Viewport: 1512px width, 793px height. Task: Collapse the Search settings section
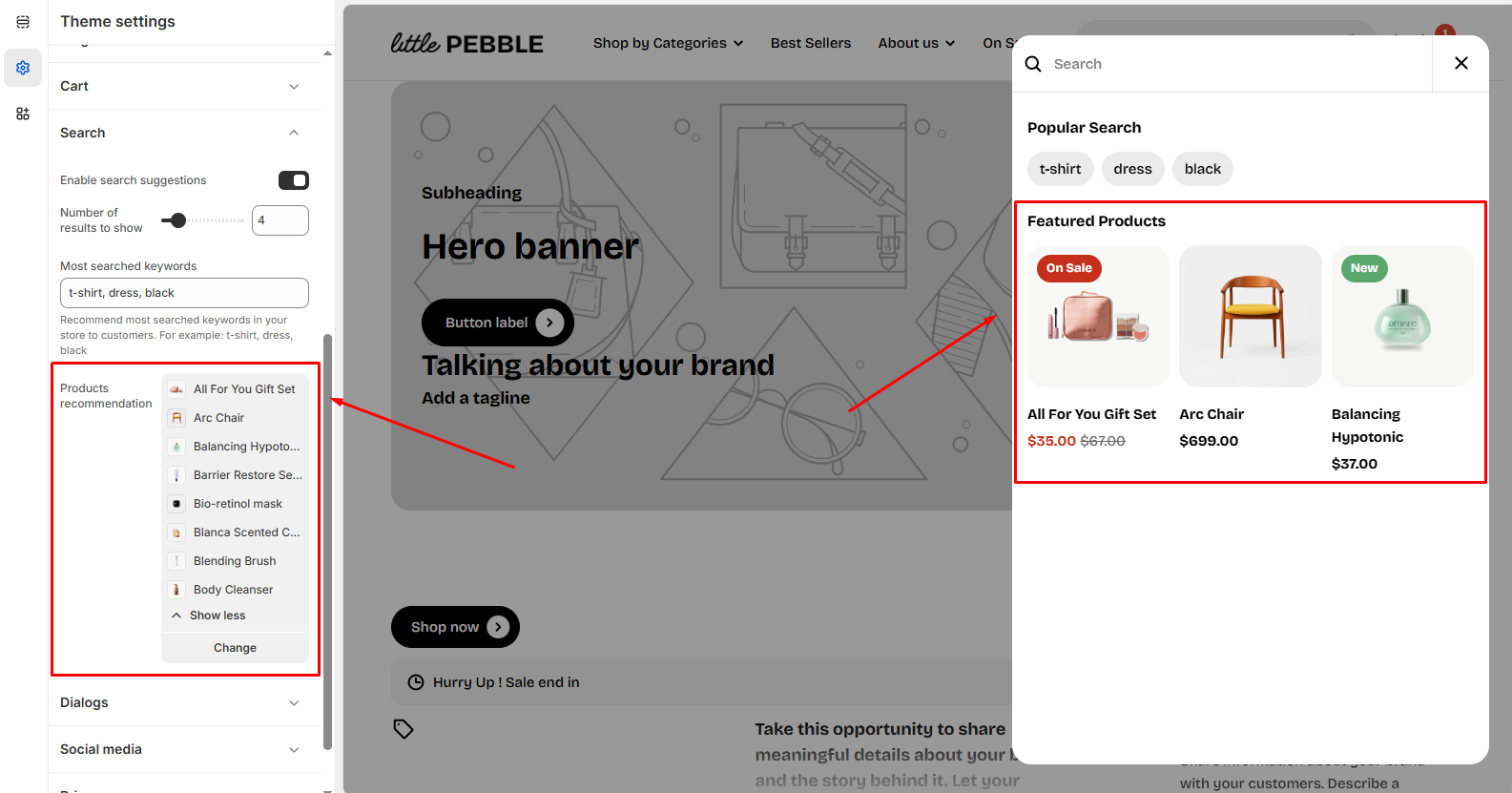[x=294, y=133]
